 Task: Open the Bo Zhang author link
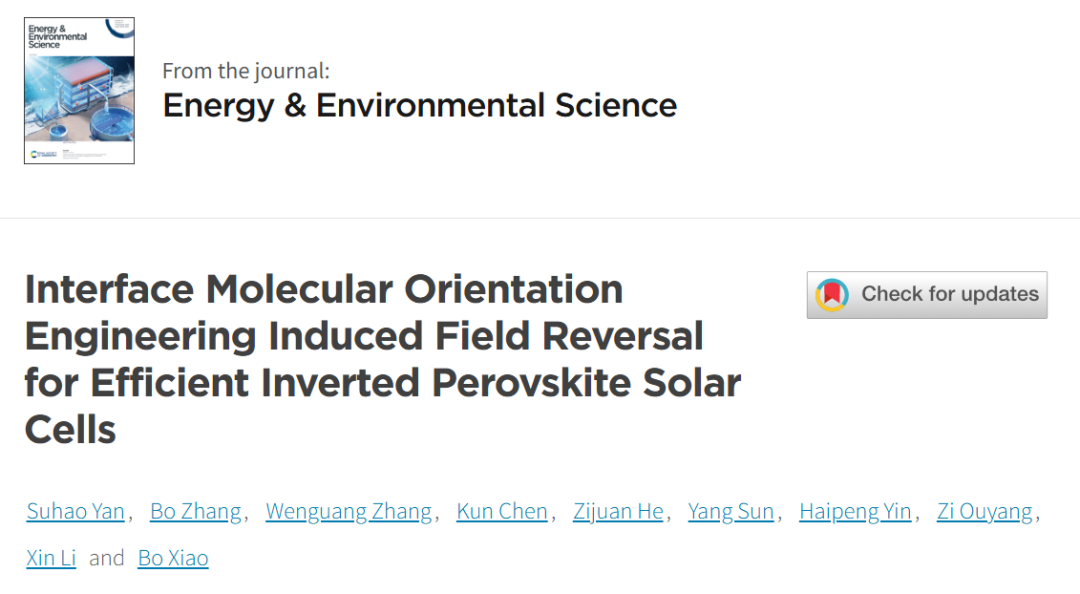(x=195, y=512)
